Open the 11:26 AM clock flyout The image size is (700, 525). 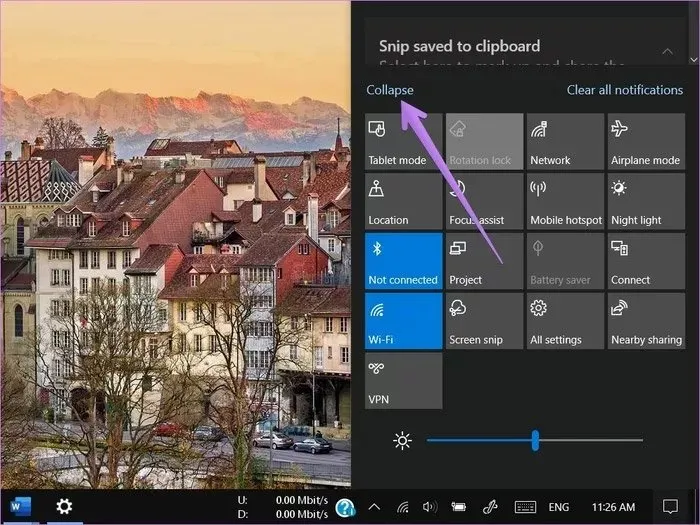[x=613, y=507]
